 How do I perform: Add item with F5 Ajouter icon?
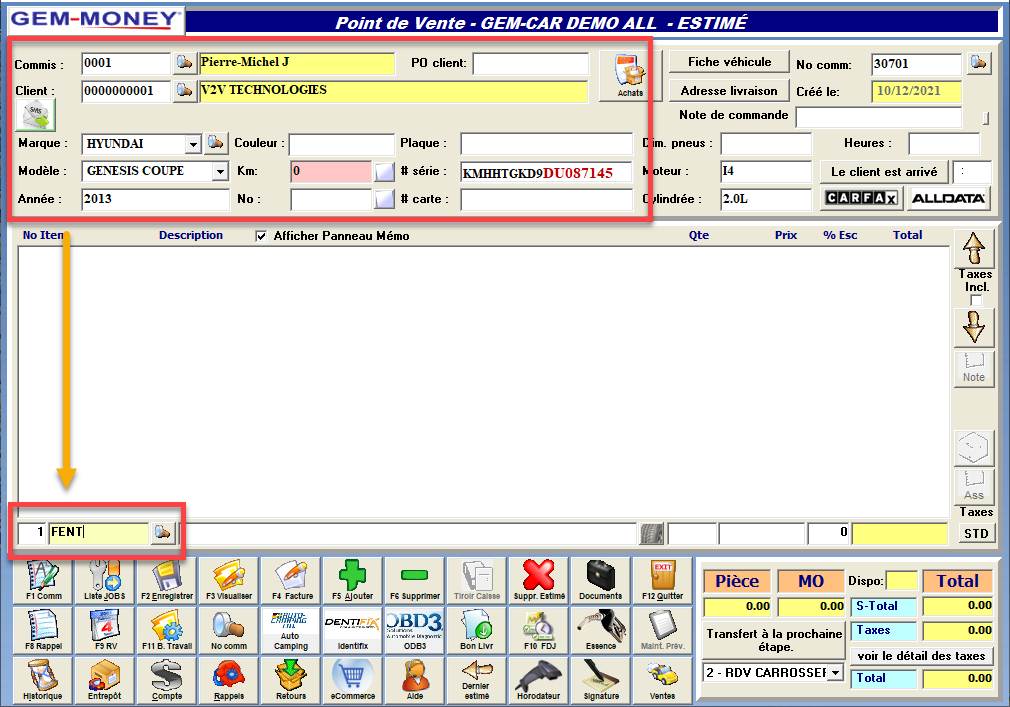pos(352,580)
